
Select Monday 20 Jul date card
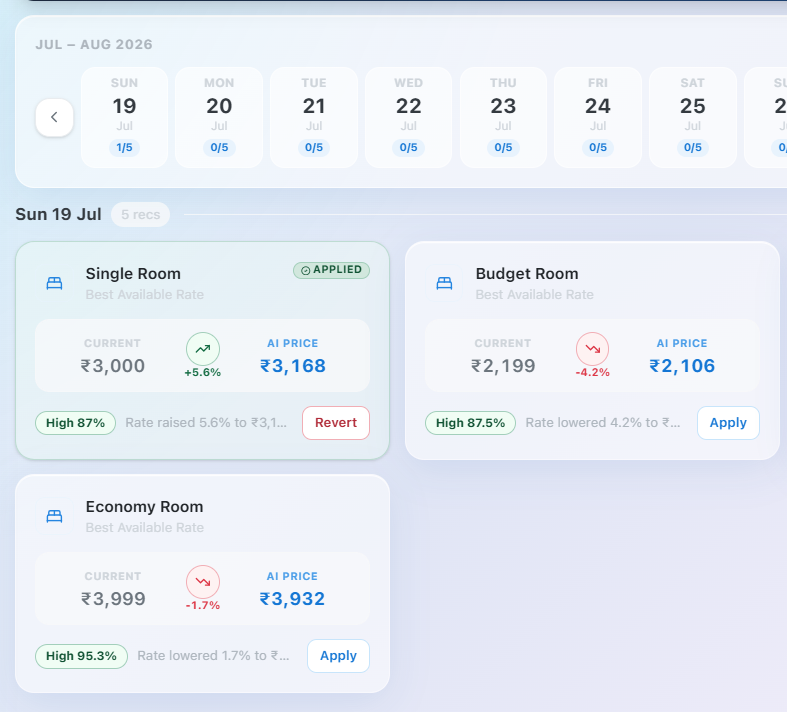[219, 117]
